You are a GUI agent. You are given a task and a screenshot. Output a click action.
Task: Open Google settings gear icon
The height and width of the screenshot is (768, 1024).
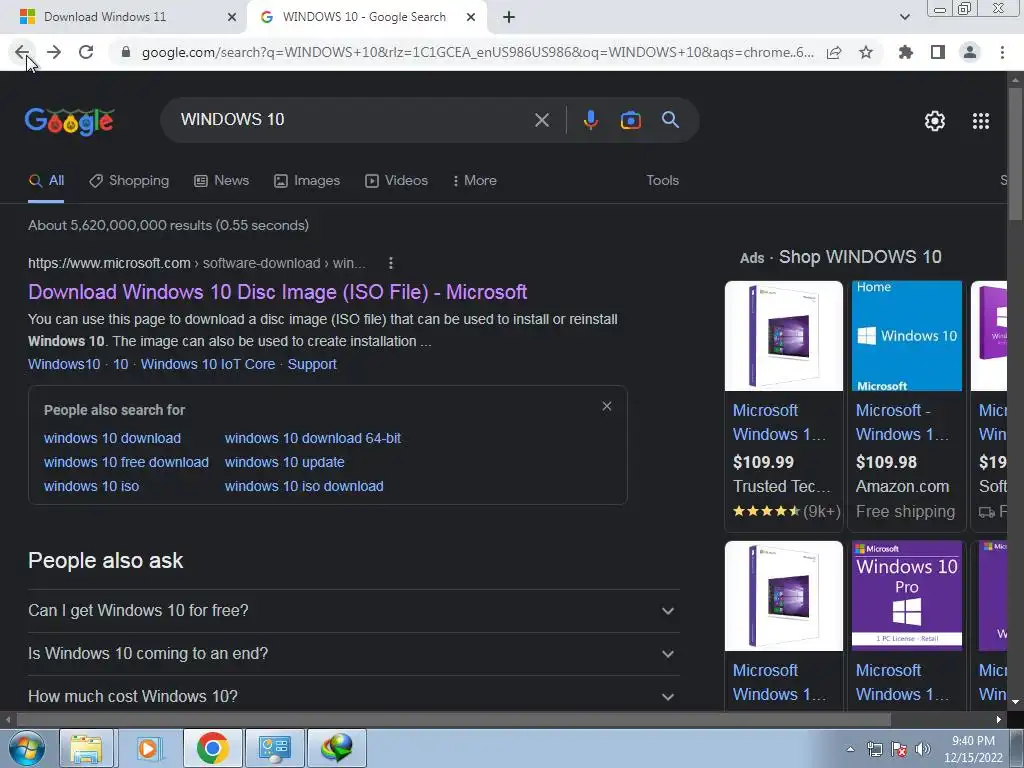[935, 121]
